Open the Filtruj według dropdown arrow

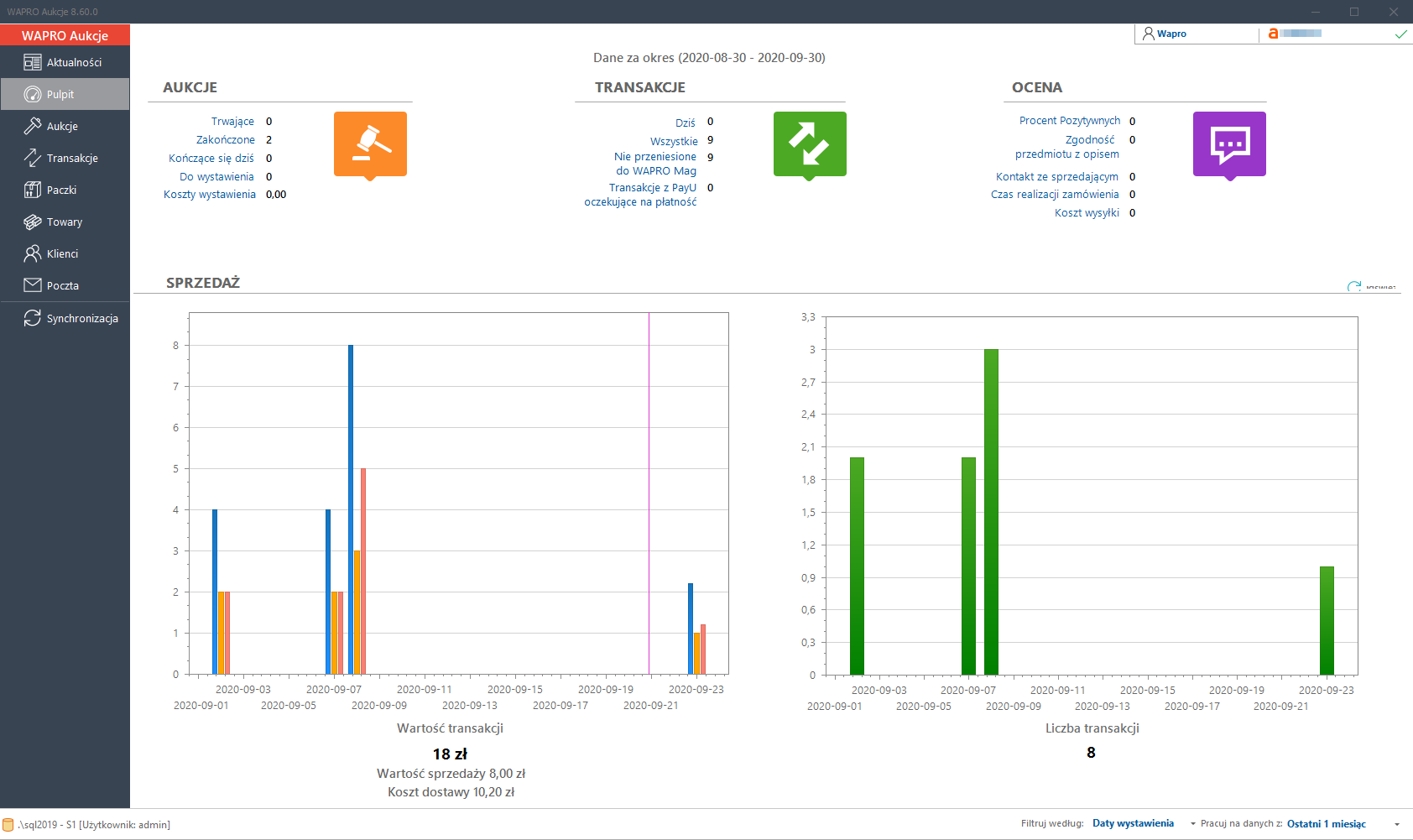[1193, 824]
